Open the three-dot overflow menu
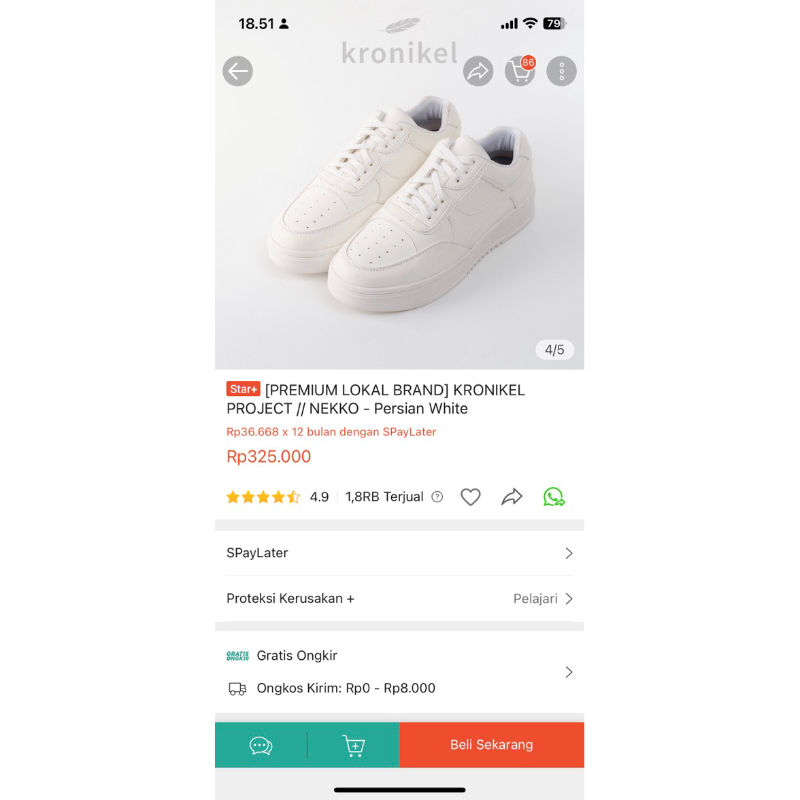Screen dimensions: 800x800 tap(561, 71)
